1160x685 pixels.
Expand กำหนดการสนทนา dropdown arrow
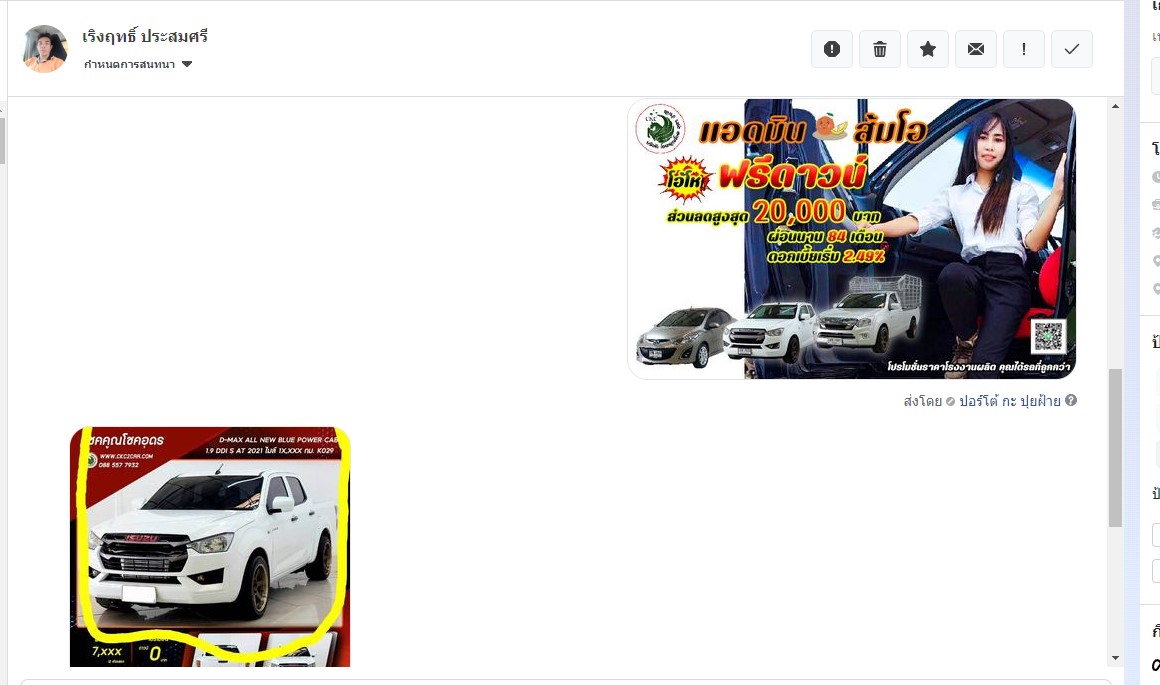tap(187, 64)
